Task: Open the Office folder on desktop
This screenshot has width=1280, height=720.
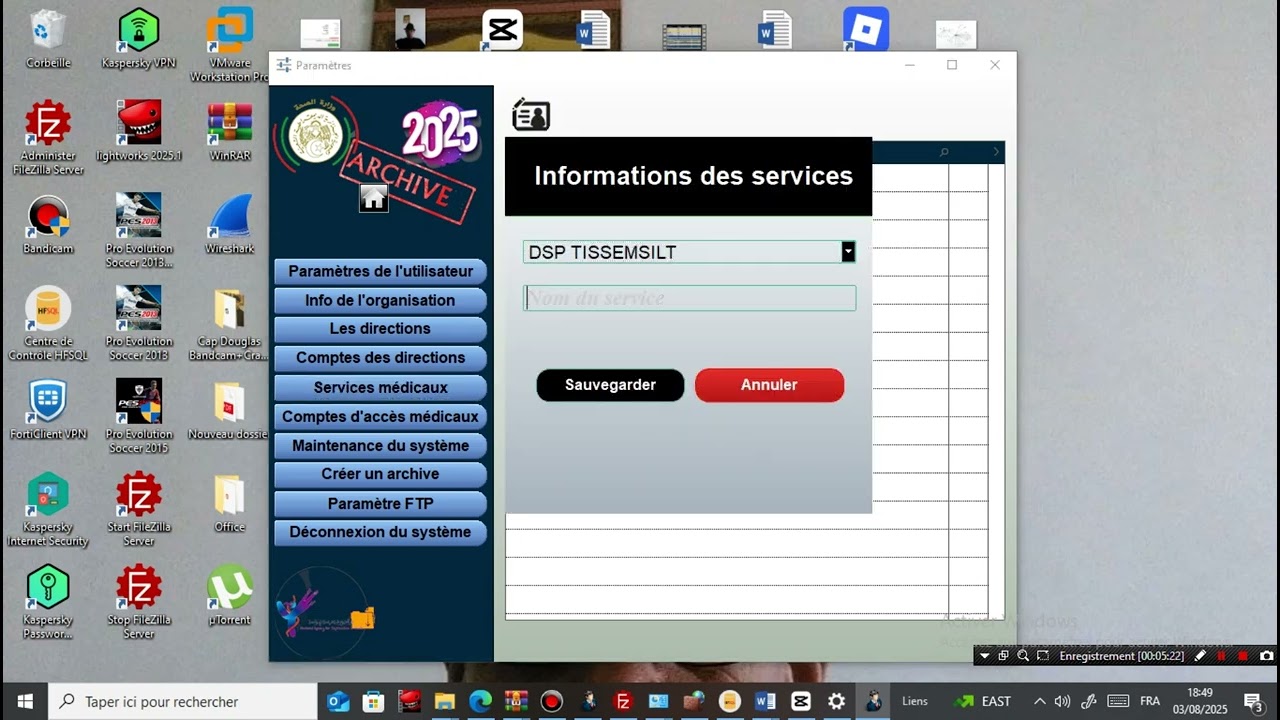Action: [x=230, y=503]
